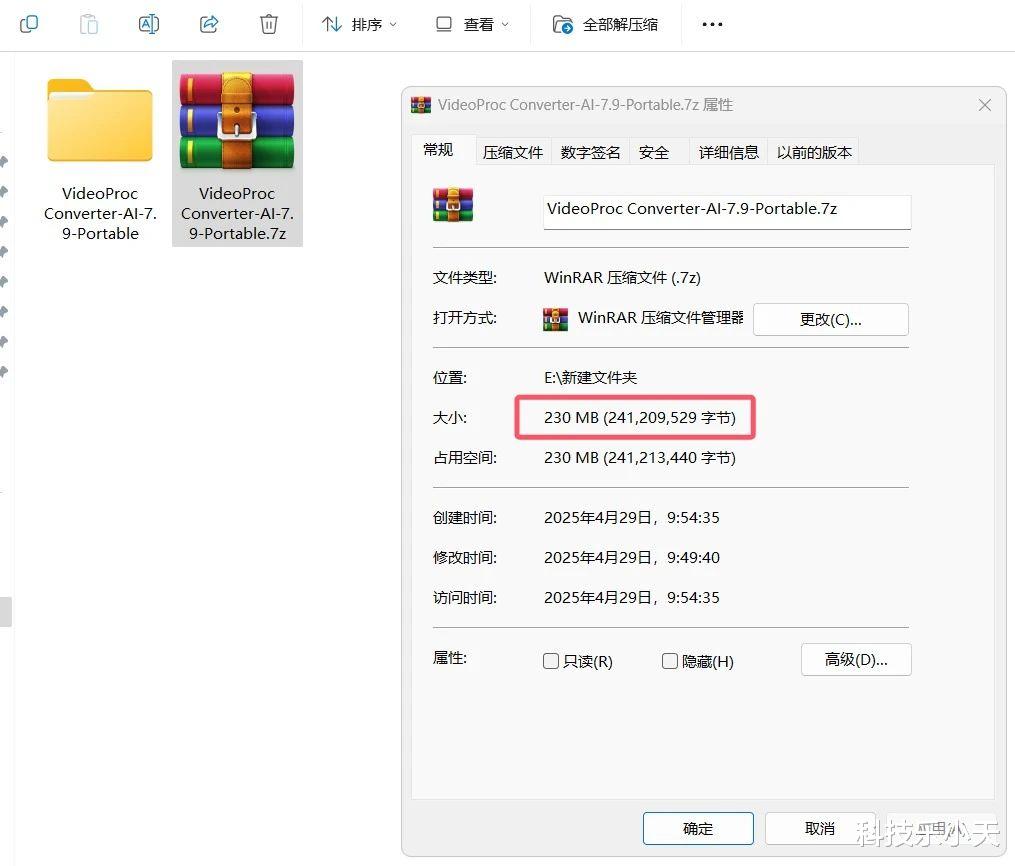Click the WinRAR 压缩文件 (.7z) file type text
The width and height of the screenshot is (1015, 866).
point(622,278)
